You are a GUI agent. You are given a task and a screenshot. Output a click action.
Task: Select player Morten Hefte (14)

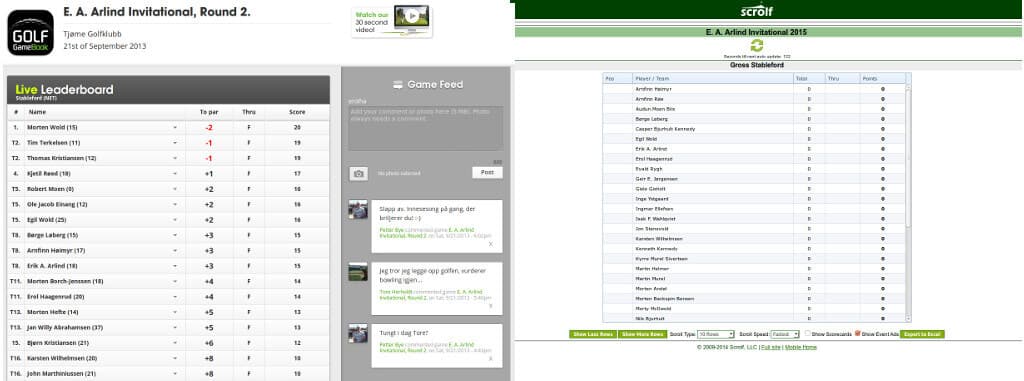click(52, 312)
